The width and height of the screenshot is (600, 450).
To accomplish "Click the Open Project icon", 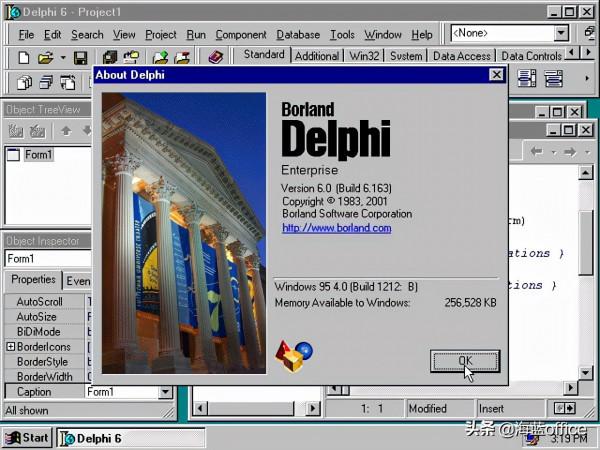I will click(131, 58).
